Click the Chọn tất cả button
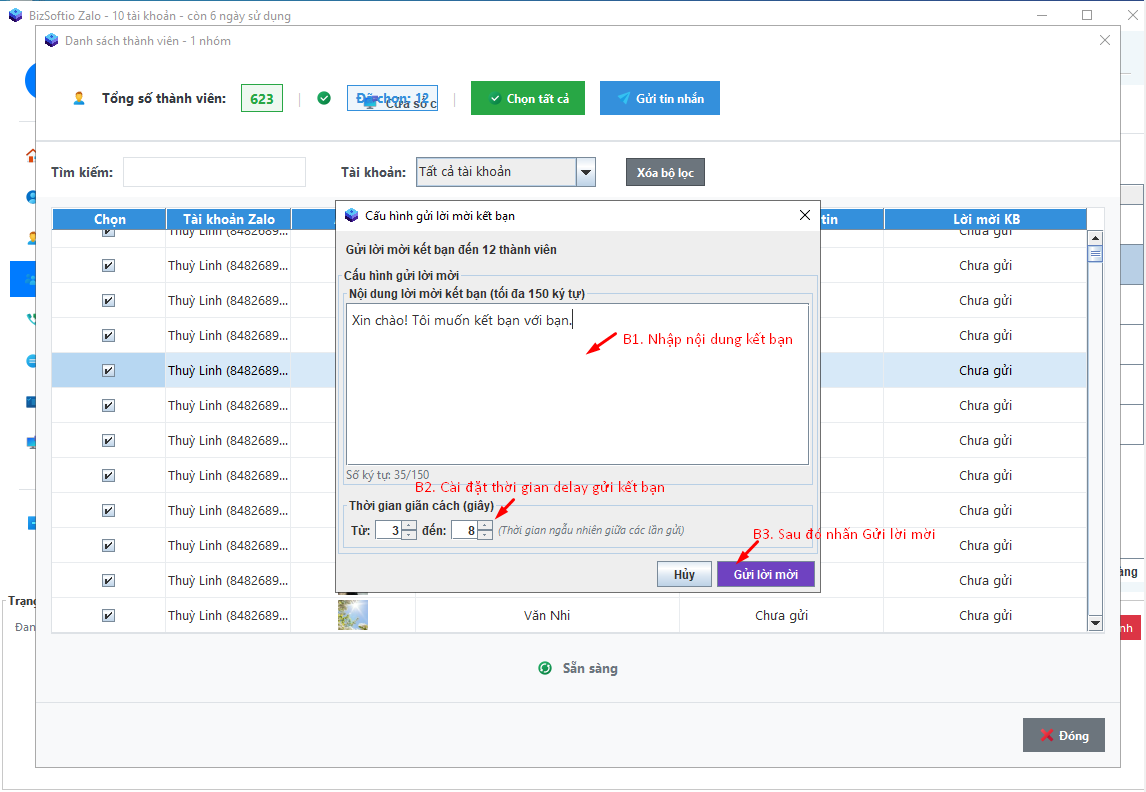Viewport: 1146px width, 792px height. coord(528,98)
